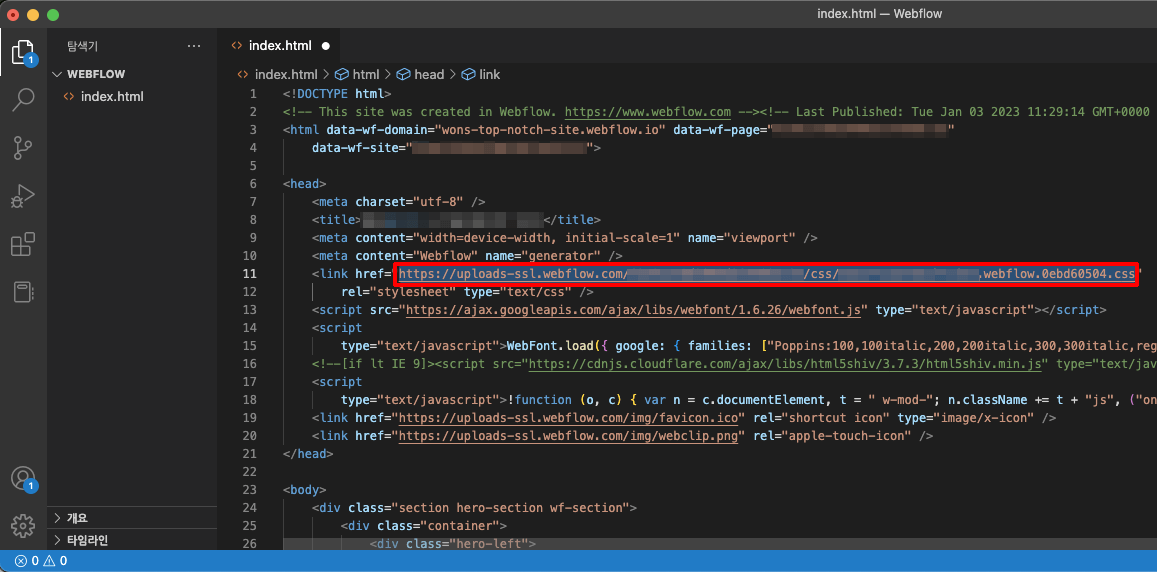Click the name="generator" meta line
The image size is (1157, 572).
[x=467, y=255]
